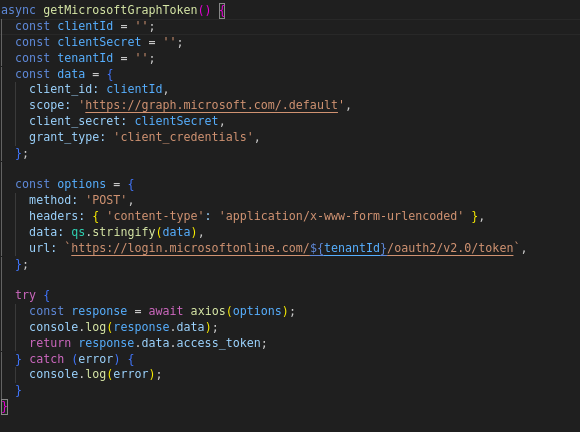
Task: Click the tenantId constant declaration
Action: (85, 58)
